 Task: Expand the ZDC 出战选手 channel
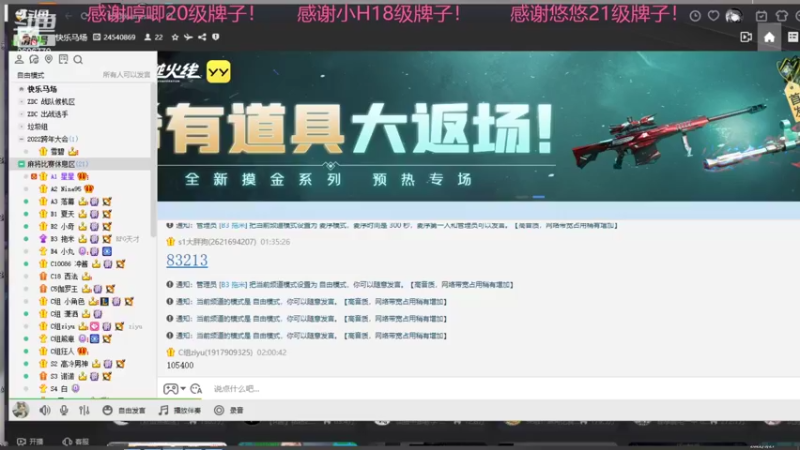(21, 114)
